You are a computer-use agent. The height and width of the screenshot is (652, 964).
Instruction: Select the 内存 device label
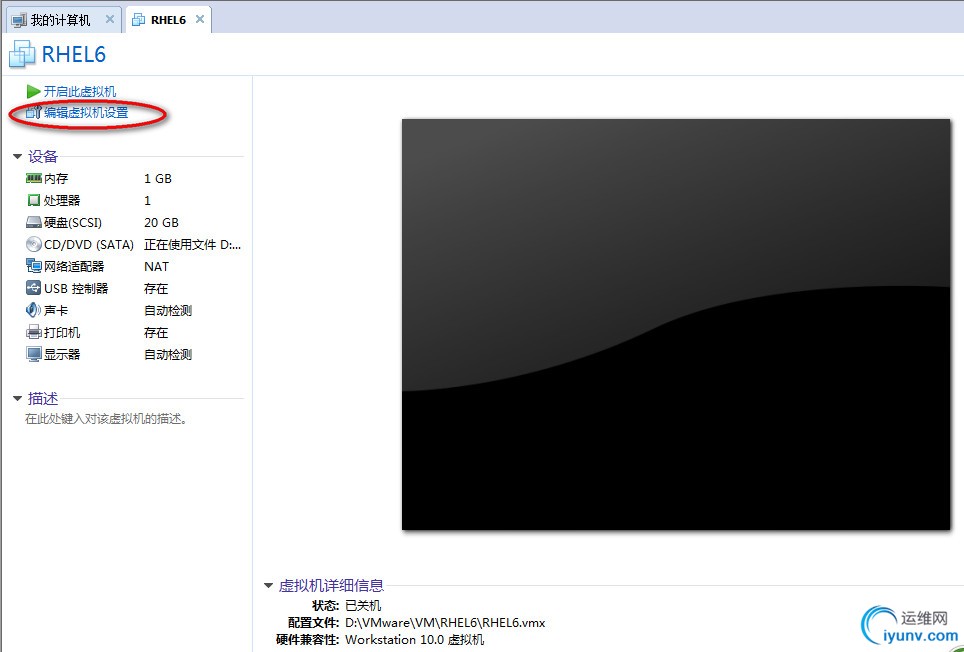point(56,178)
